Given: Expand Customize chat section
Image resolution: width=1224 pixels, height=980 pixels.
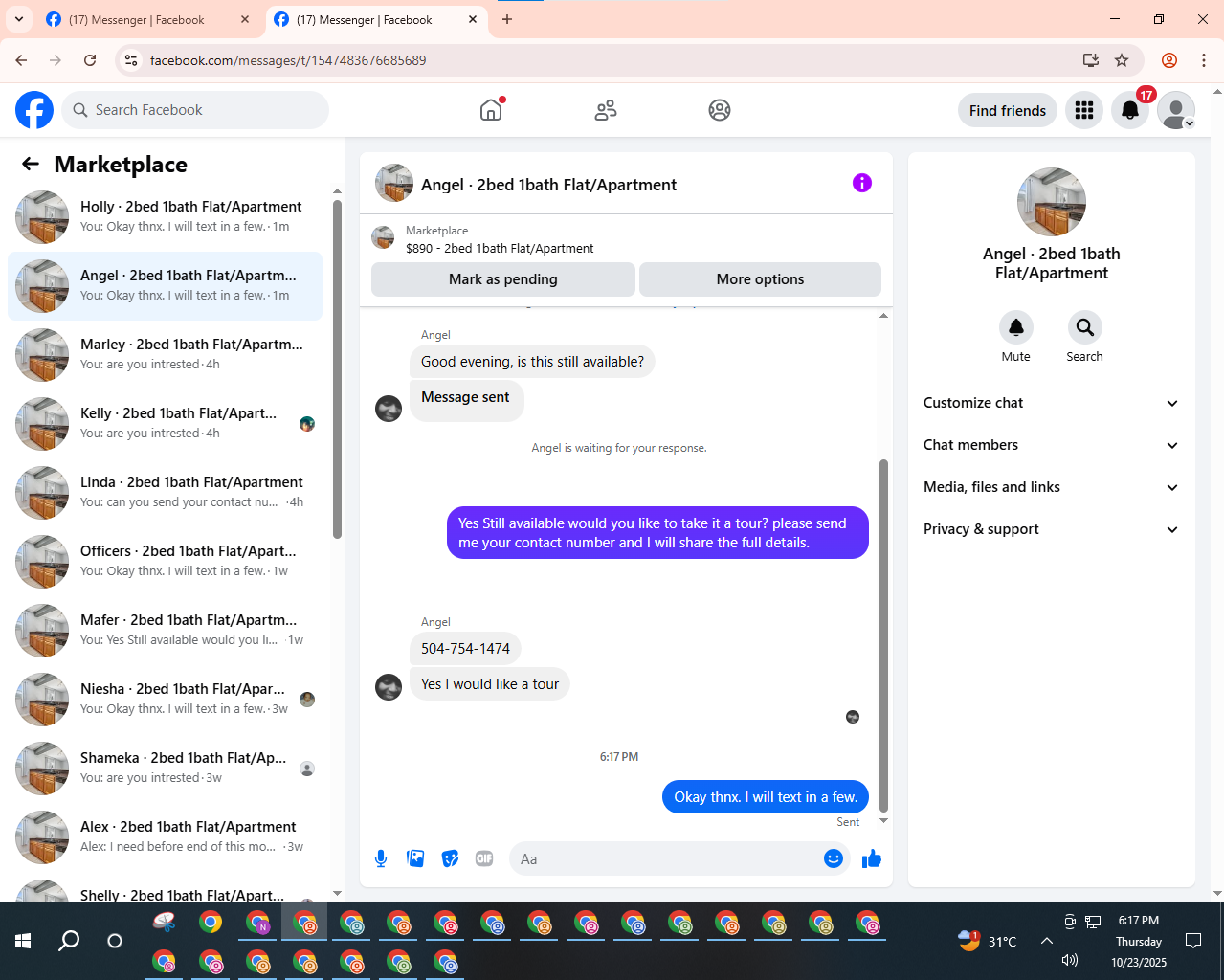Looking at the screenshot, I should pyautogui.click(x=1051, y=403).
